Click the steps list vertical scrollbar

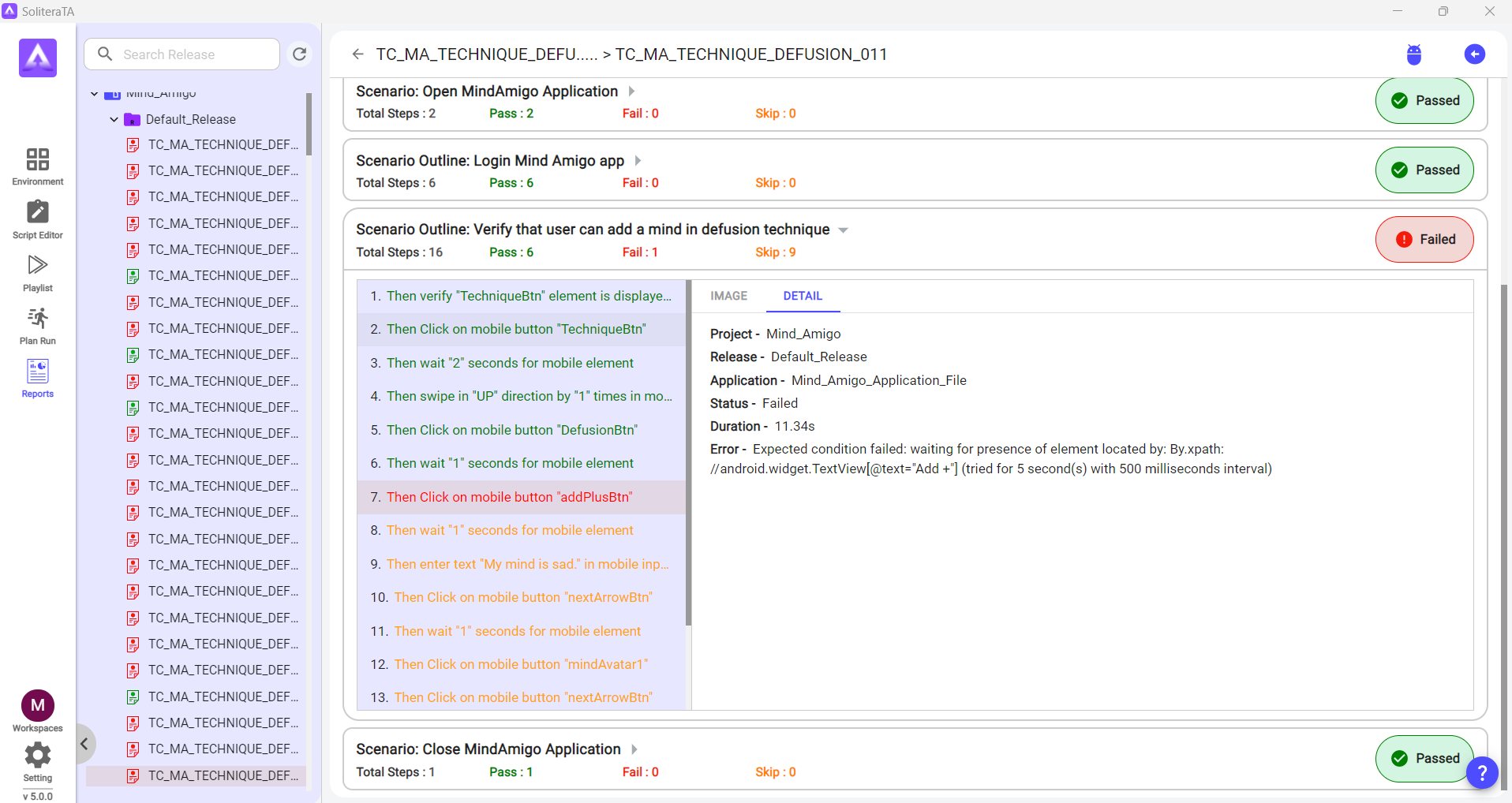[688, 453]
